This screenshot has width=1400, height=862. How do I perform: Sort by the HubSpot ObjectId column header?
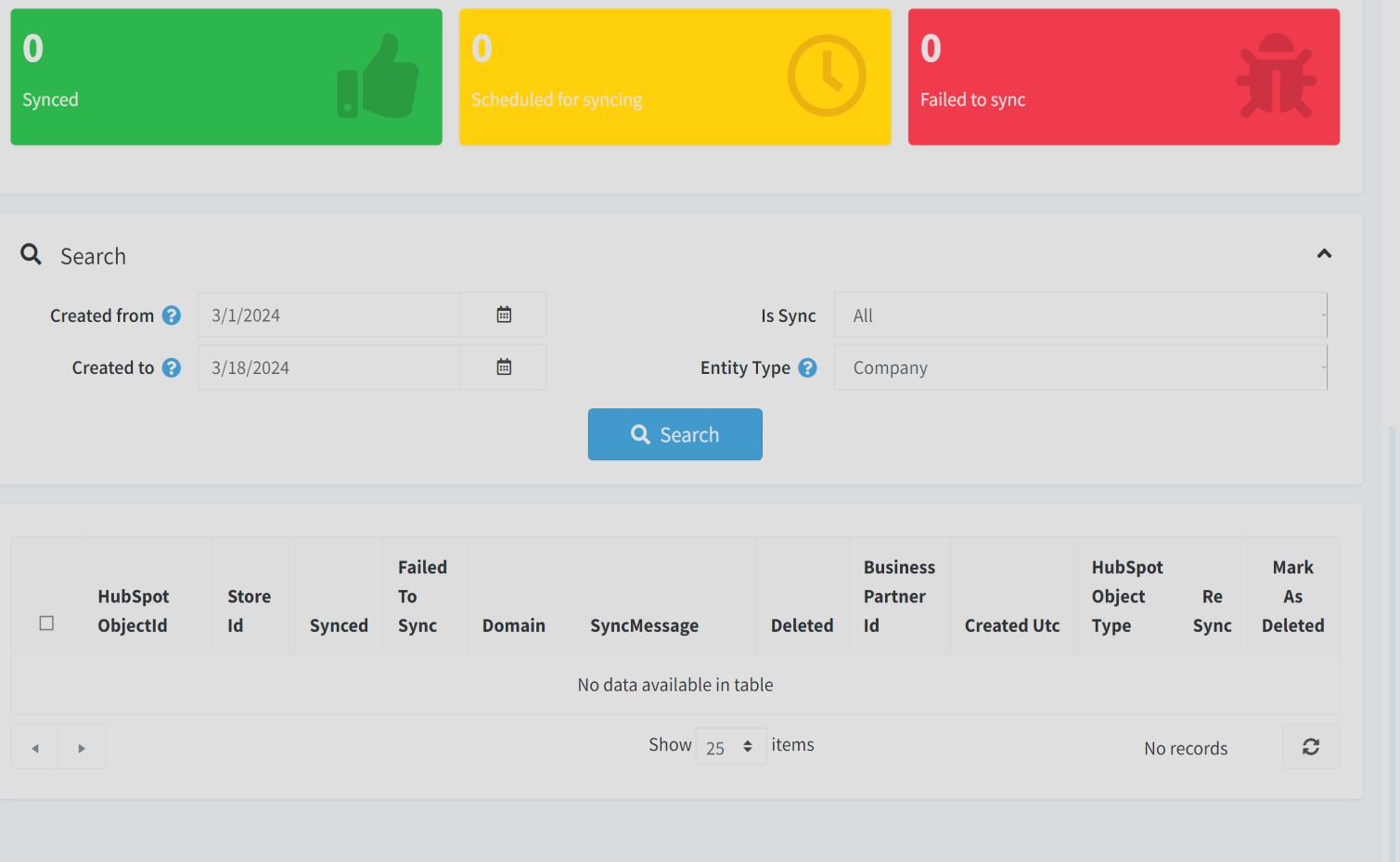tap(134, 611)
